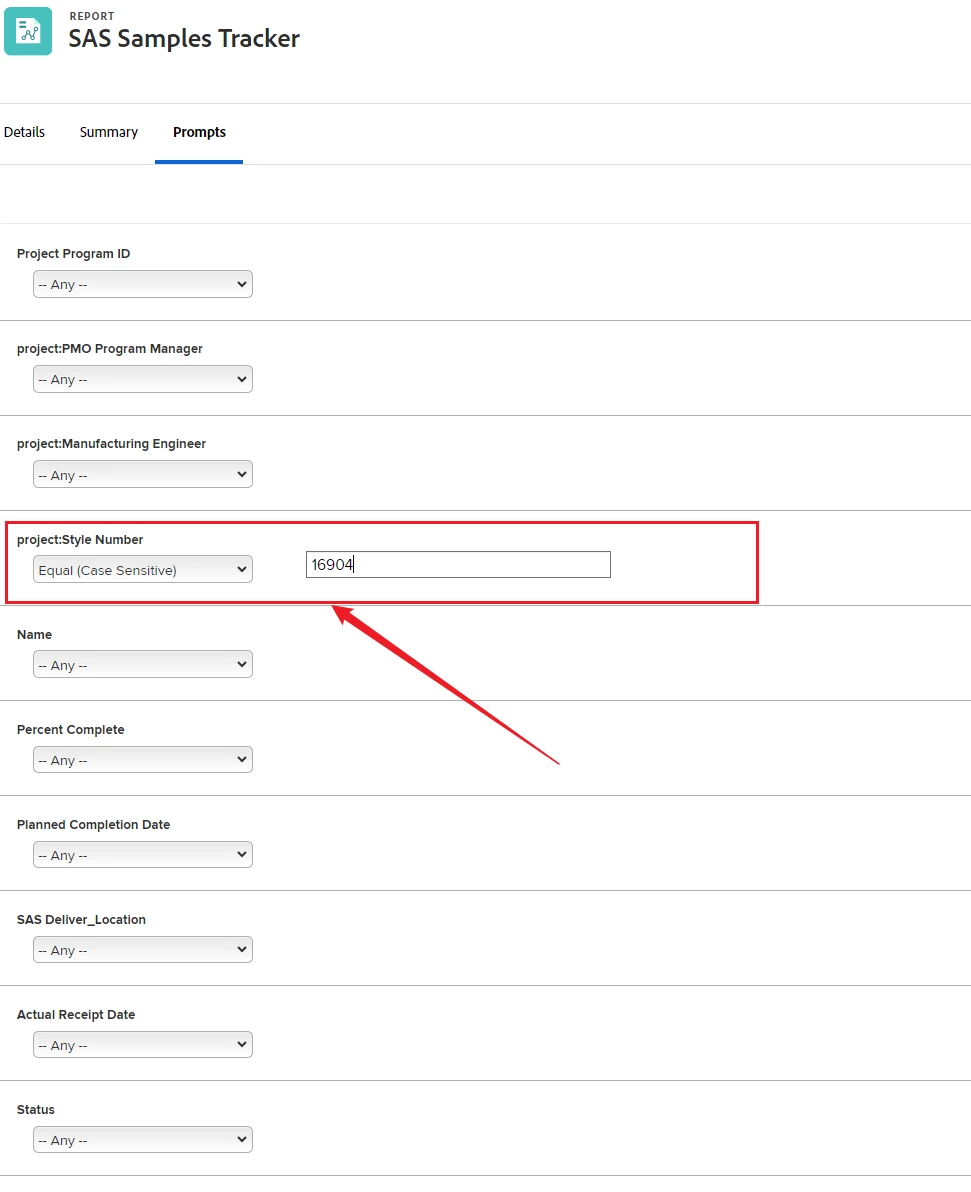Viewport: 971px width, 1192px height.
Task: Click the Project Program ID label
Action: (74, 254)
